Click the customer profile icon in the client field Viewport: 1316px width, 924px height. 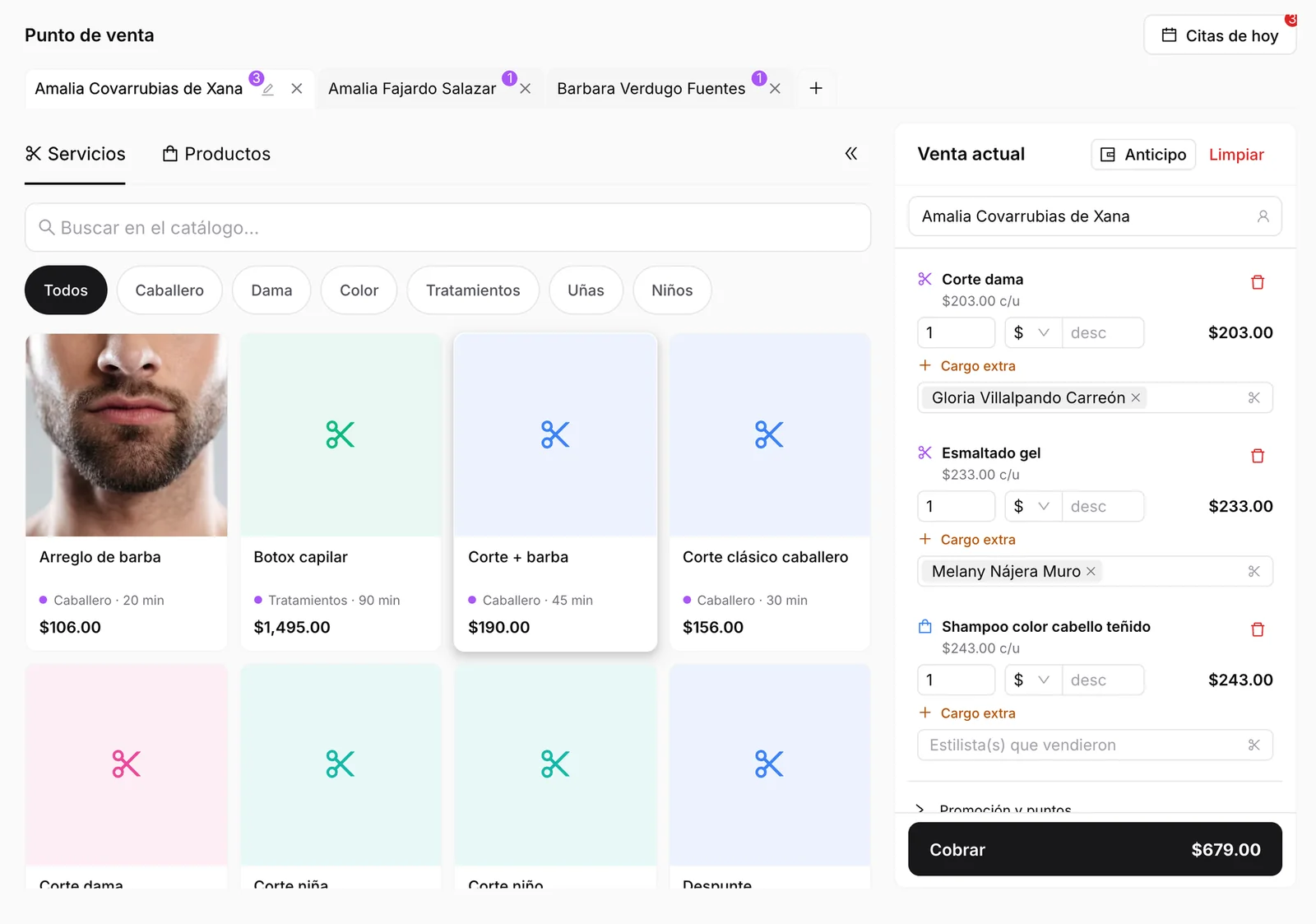point(1263,216)
